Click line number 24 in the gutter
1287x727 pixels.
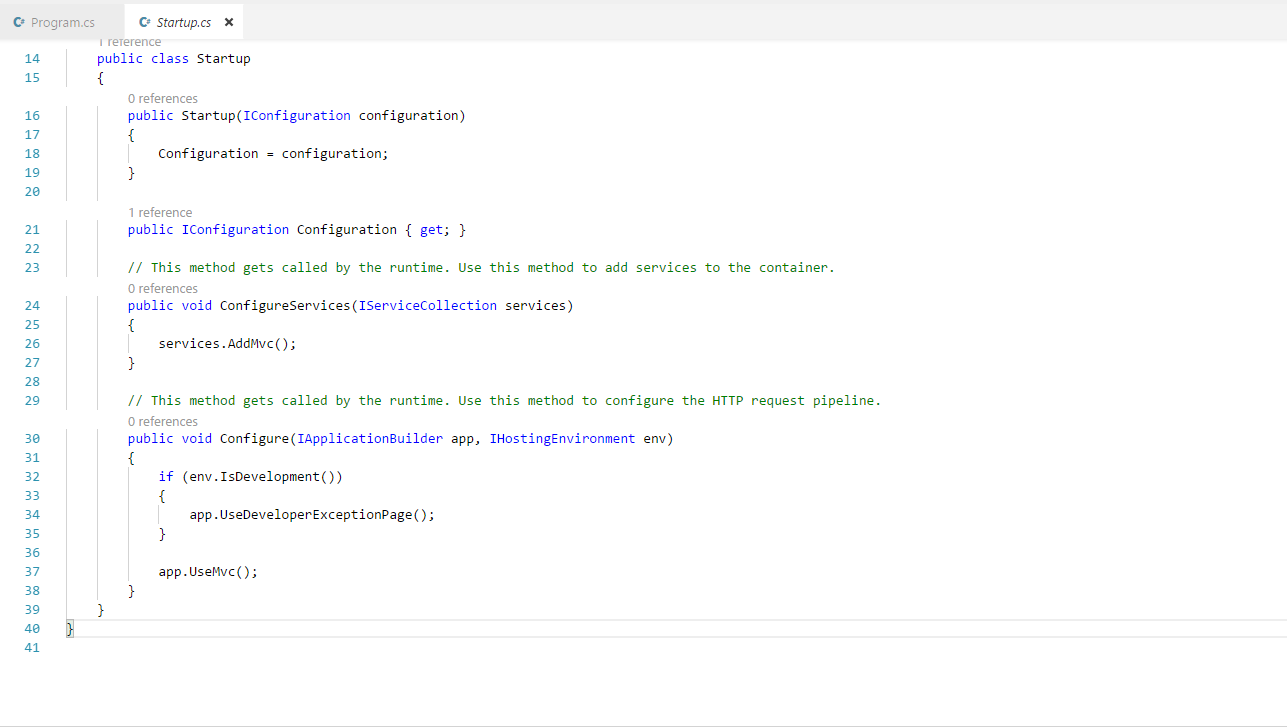pyautogui.click(x=32, y=306)
